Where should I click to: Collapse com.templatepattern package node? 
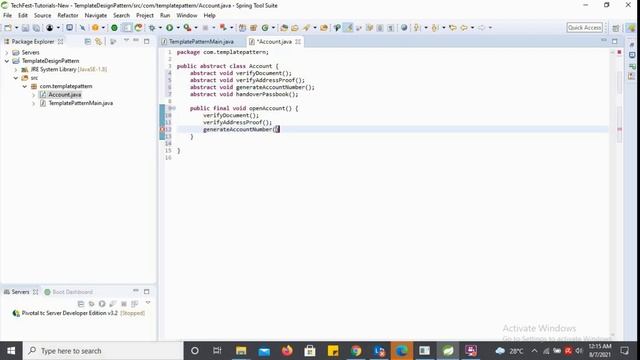point(24,87)
